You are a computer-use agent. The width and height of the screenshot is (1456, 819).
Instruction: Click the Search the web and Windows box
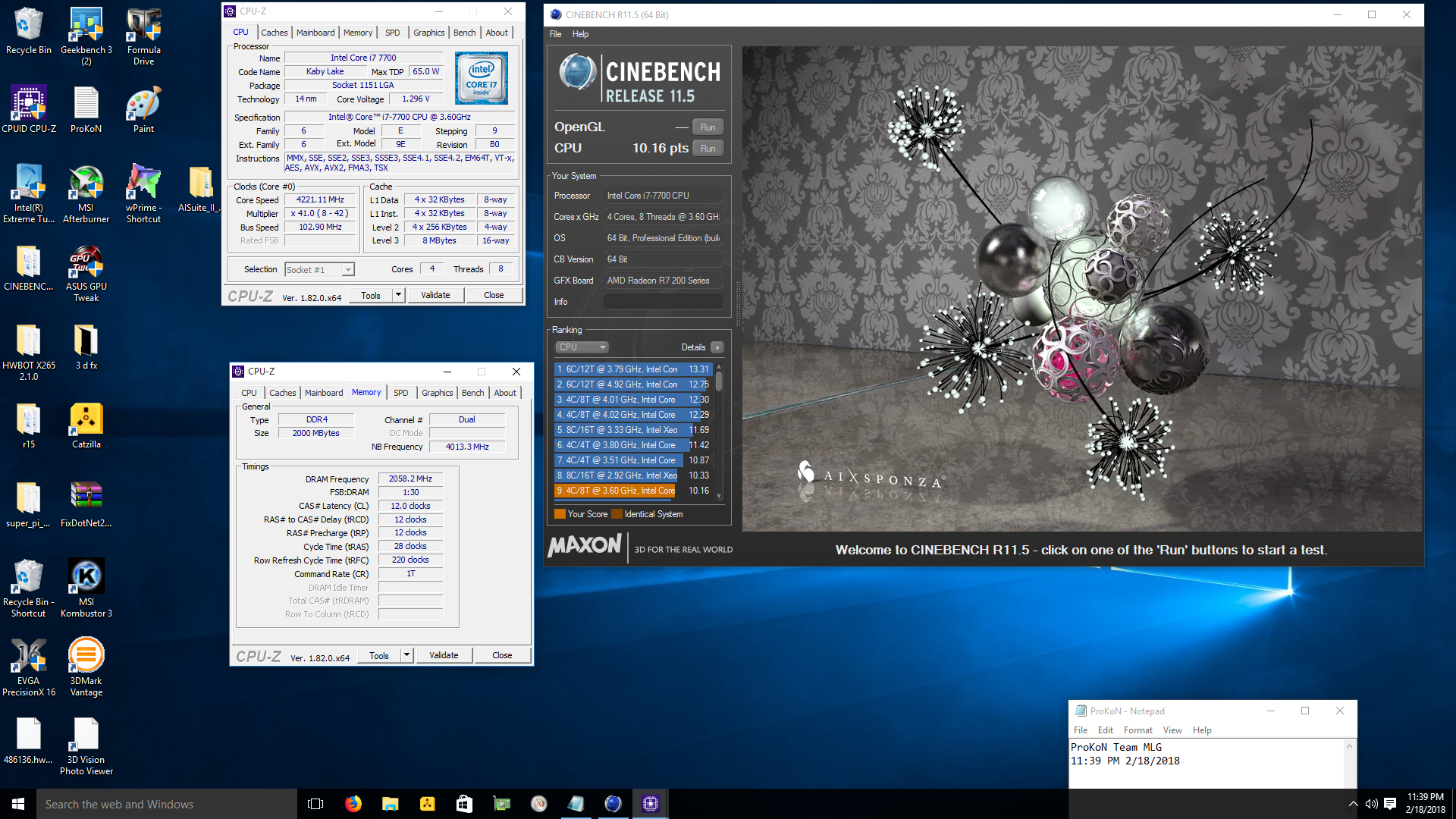[x=167, y=804]
